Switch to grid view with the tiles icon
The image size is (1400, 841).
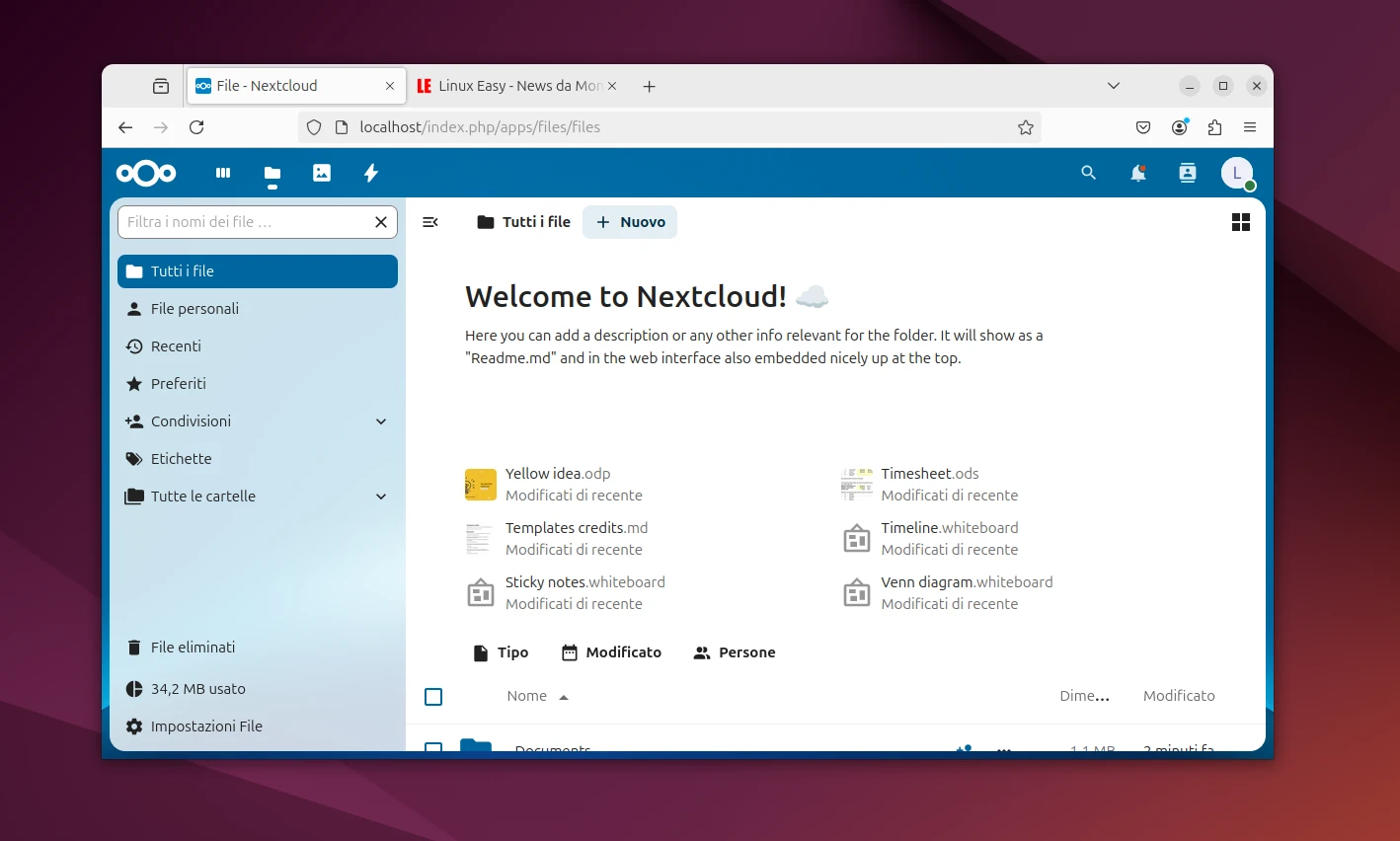coord(1240,222)
